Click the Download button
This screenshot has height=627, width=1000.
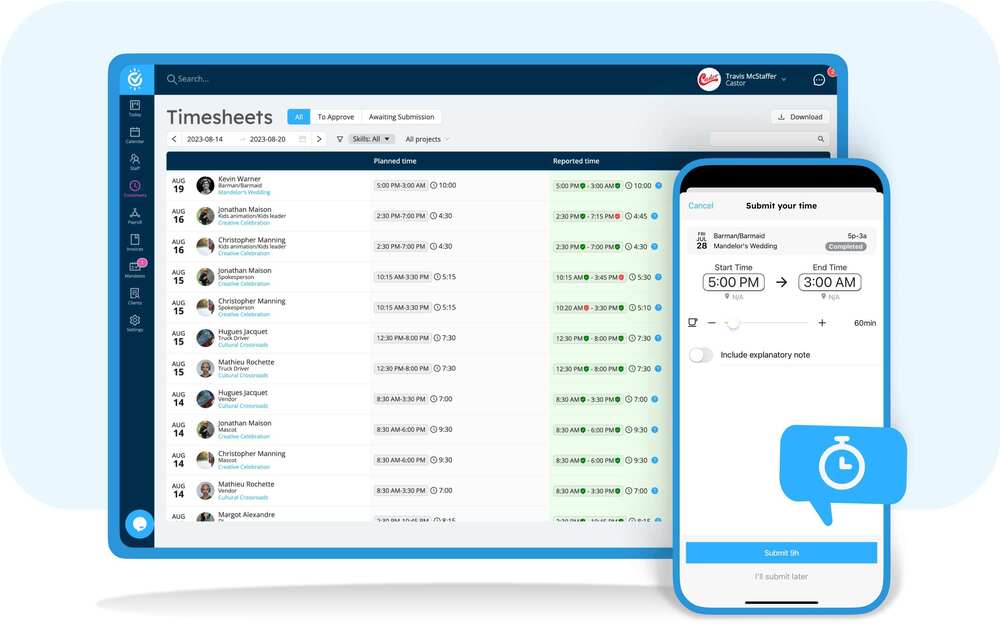(x=800, y=117)
